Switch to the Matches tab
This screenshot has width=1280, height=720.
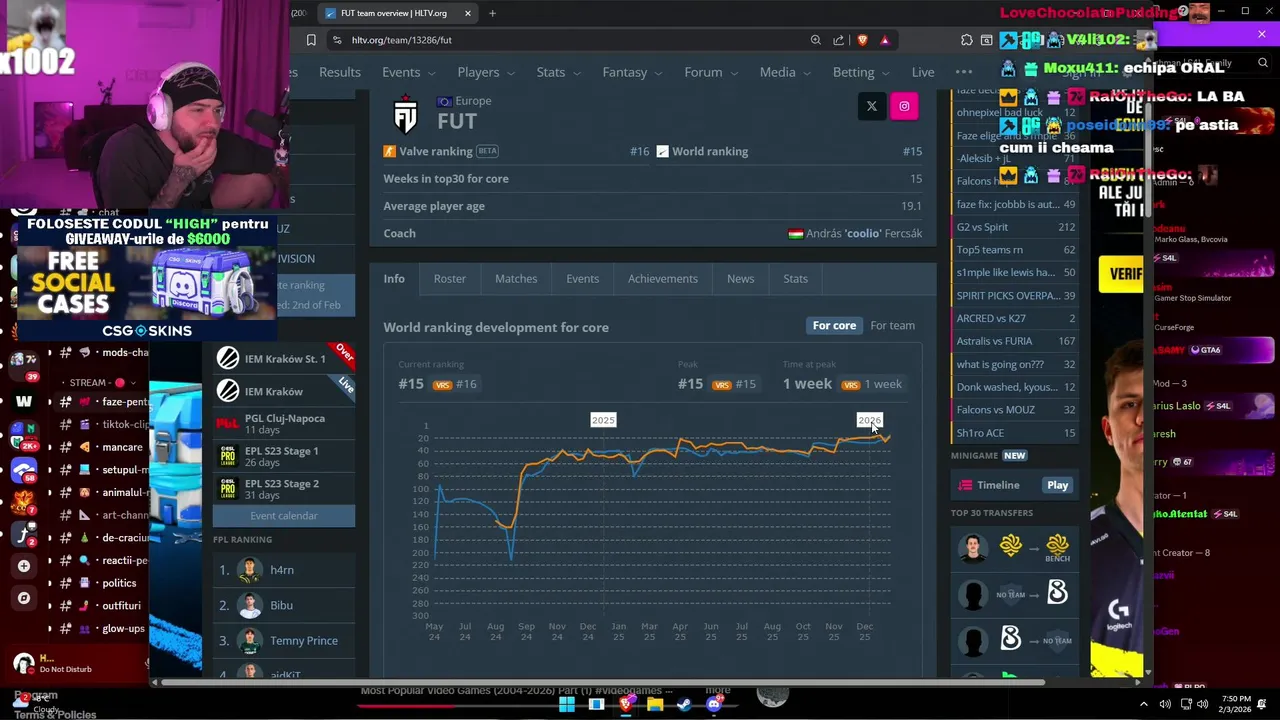(516, 279)
